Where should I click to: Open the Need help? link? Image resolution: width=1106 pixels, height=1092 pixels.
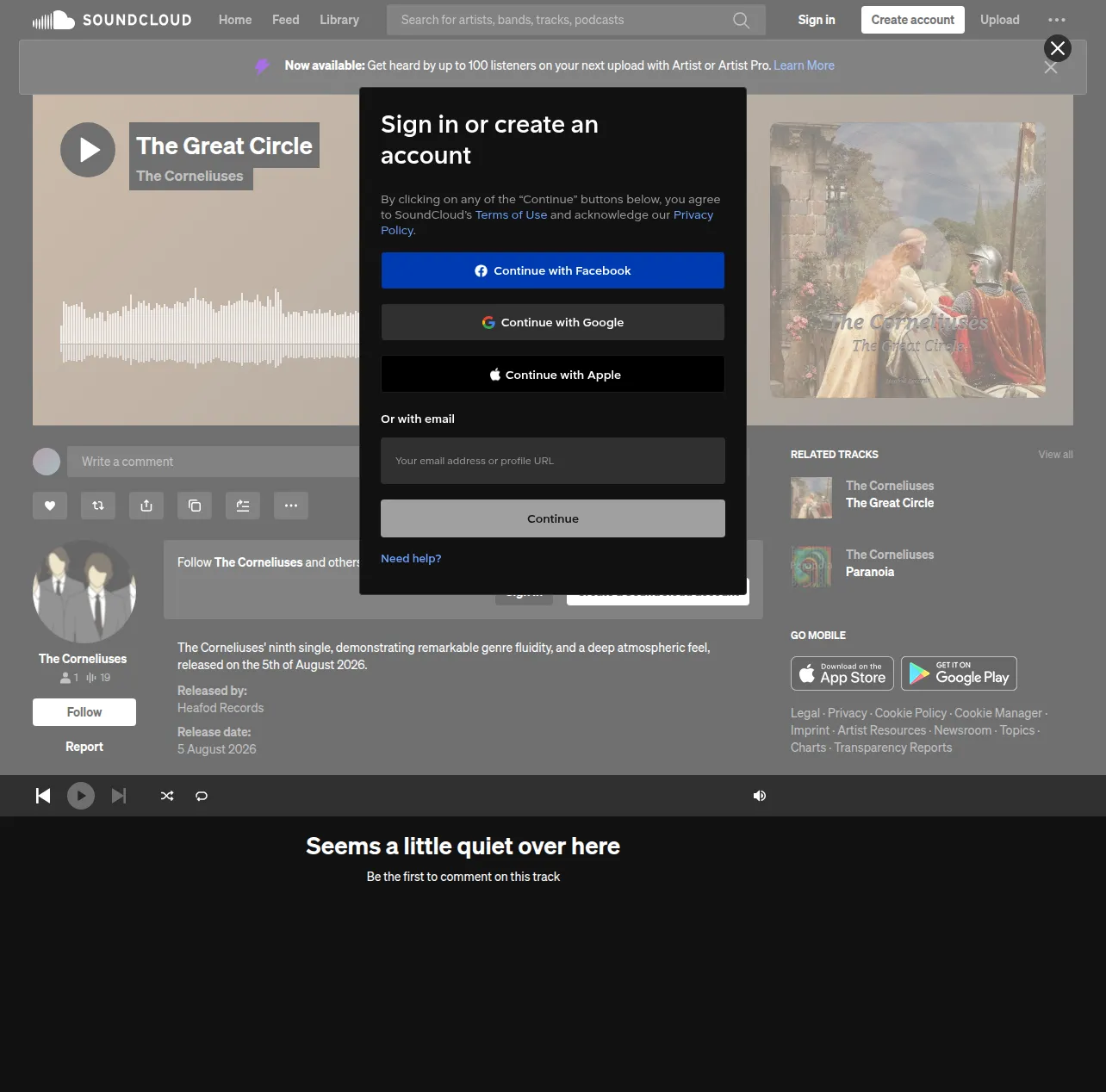click(x=411, y=558)
